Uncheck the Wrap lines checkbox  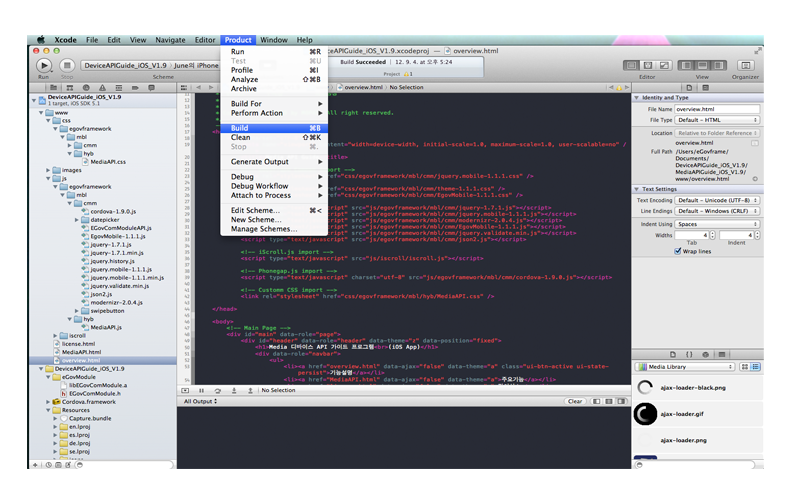click(679, 252)
